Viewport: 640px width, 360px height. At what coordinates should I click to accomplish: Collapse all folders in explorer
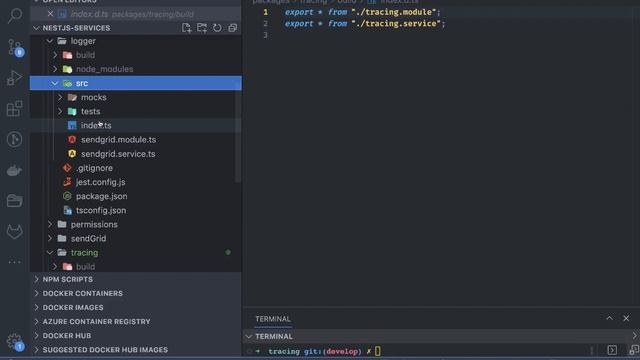(x=233, y=28)
